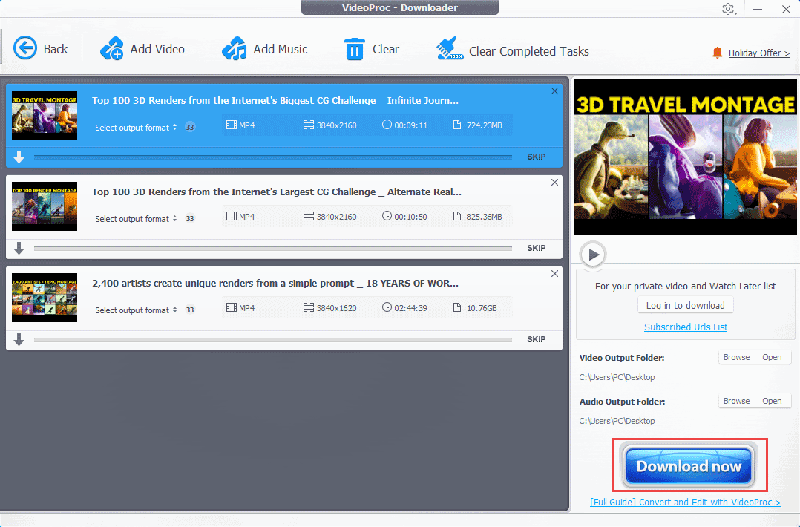Image resolution: width=800 pixels, height=527 pixels.
Task: Select the Alternate Realities video thumbnail
Action: pos(44,207)
